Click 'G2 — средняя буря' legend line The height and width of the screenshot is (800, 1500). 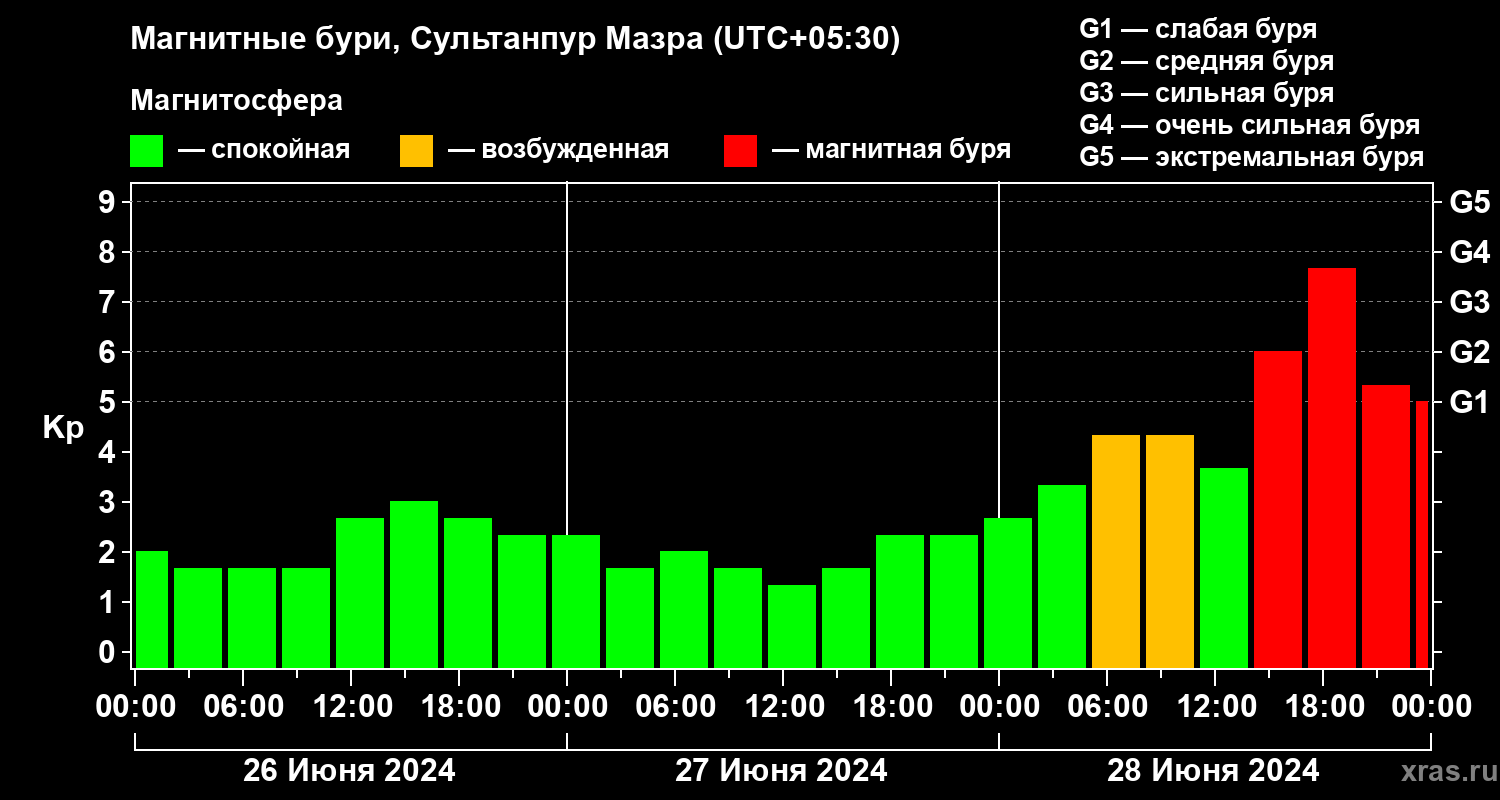tap(1206, 61)
